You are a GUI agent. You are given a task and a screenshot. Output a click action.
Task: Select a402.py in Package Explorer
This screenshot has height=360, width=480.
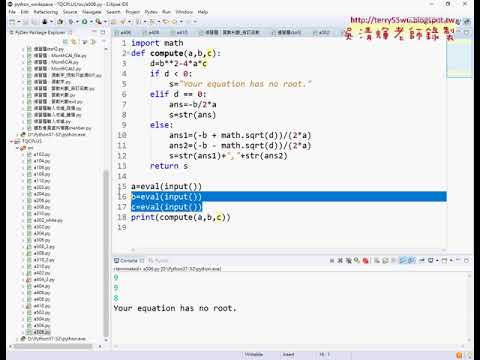42,273
